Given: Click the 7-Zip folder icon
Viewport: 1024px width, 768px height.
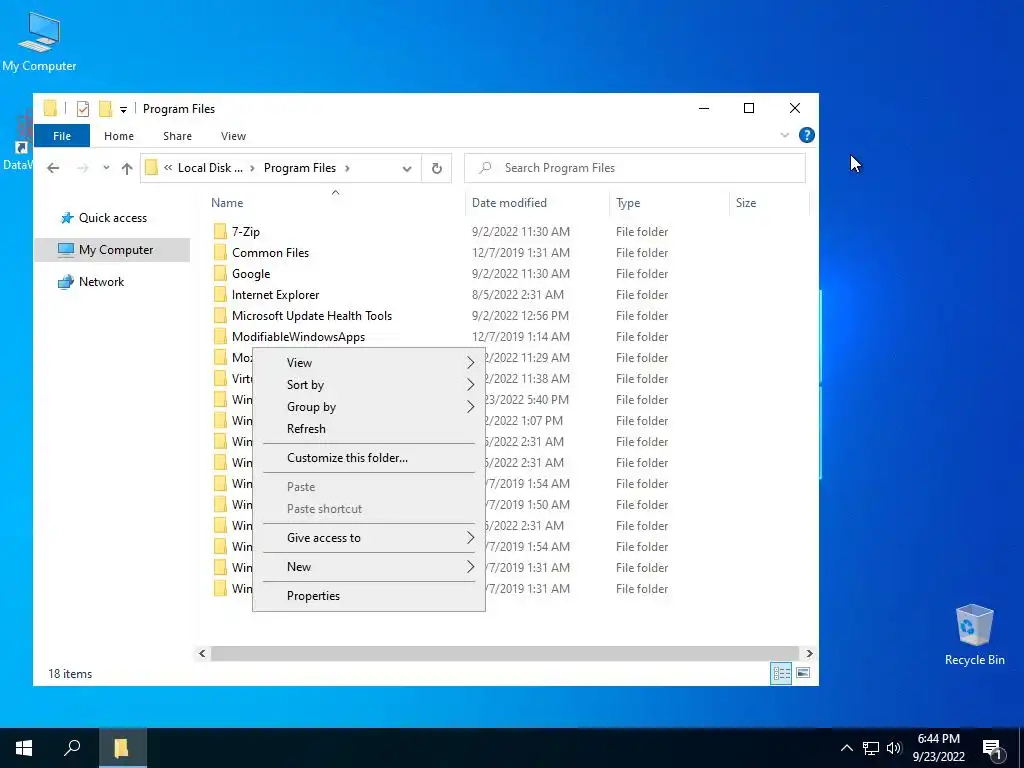Looking at the screenshot, I should [x=220, y=232].
